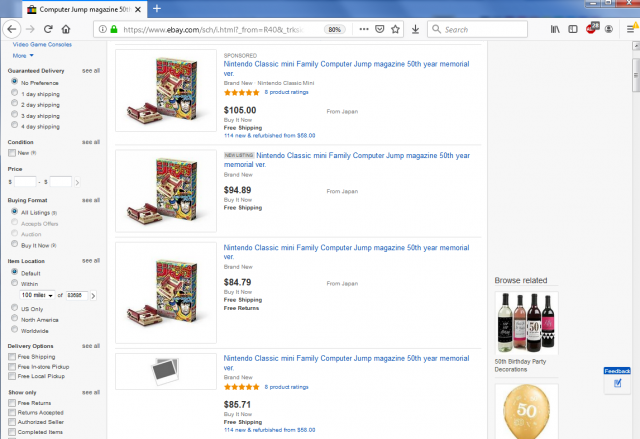The image size is (640, 439).
Task: Open the 100 miles distance dropdown
Action: click(x=37, y=296)
